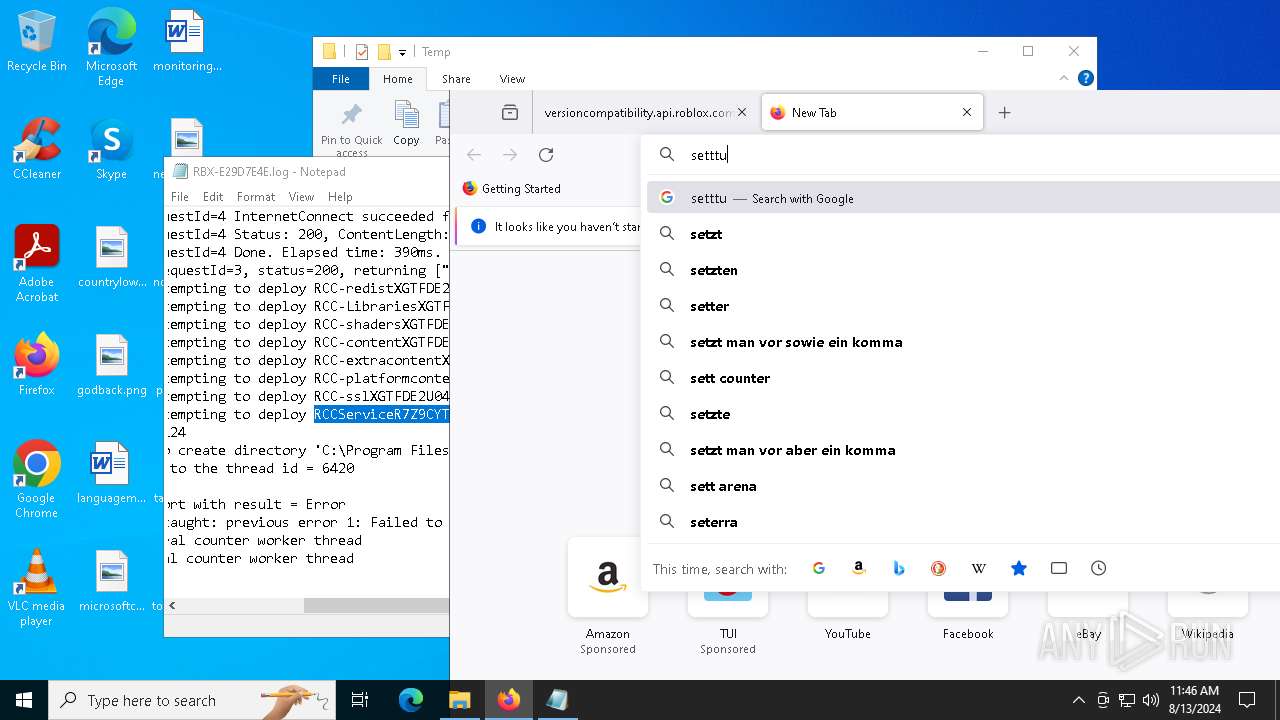
Task: Choose the 'setzt' search suggestion
Action: coord(963,234)
